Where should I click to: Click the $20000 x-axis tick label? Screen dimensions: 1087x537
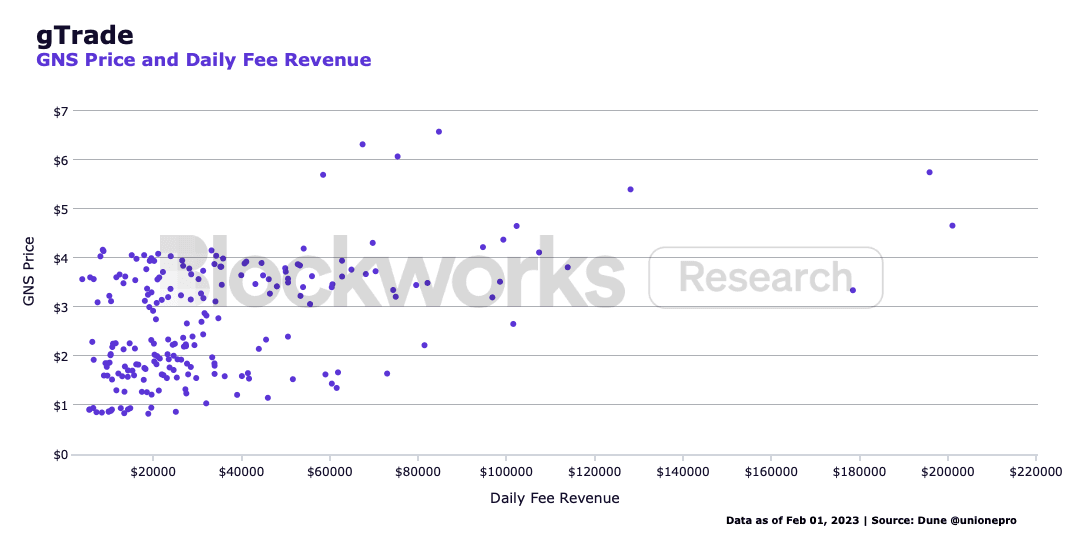point(153,471)
